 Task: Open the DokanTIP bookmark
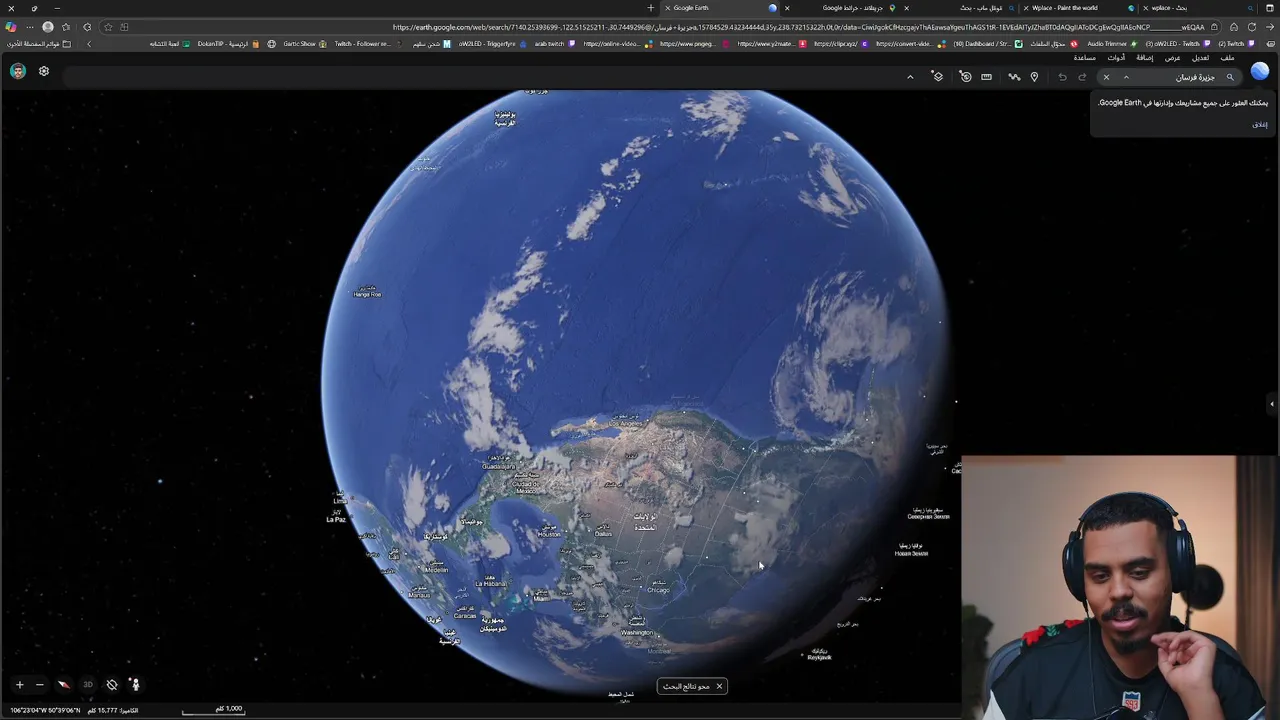[x=228, y=44]
